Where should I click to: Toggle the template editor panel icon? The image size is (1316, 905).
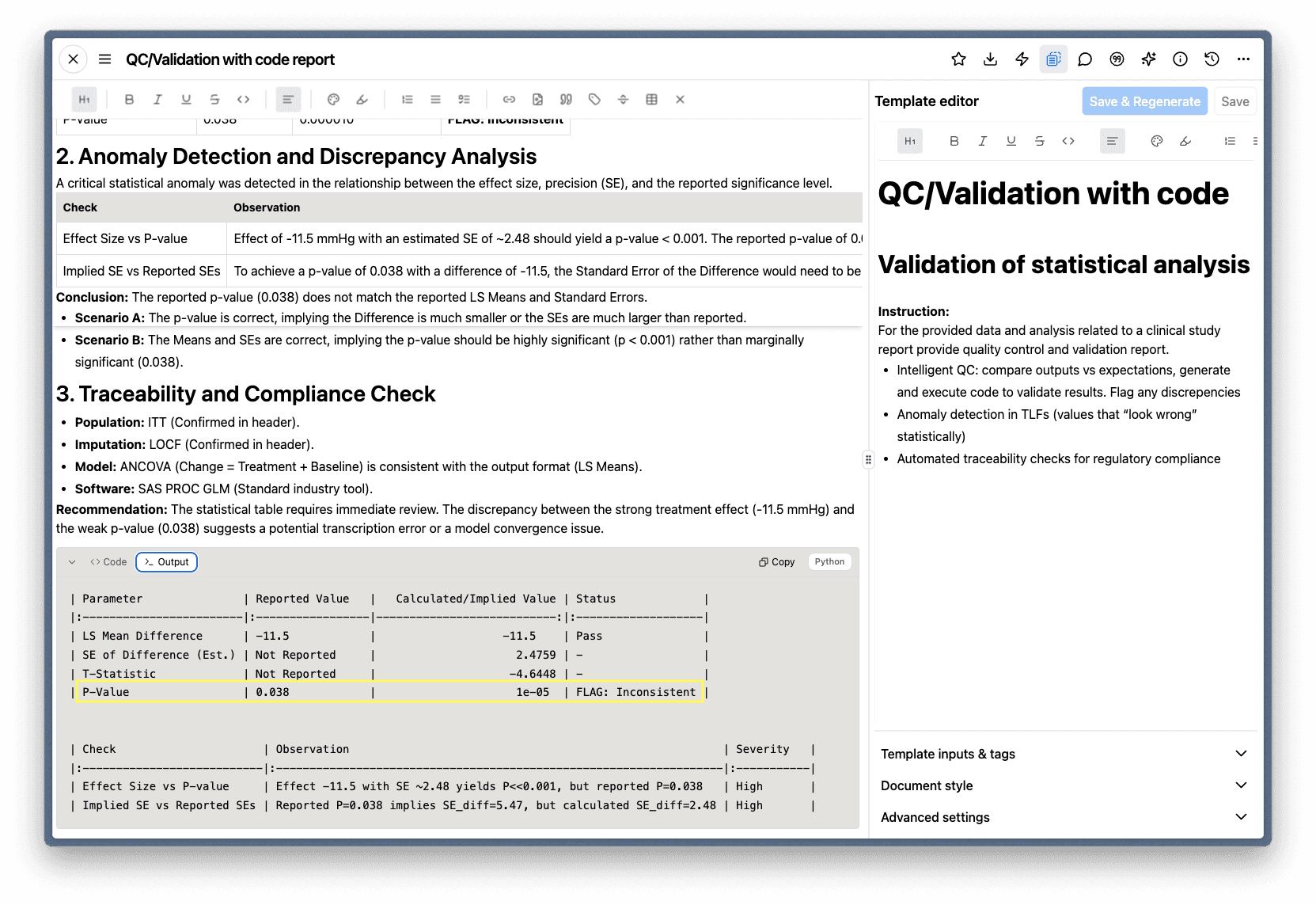[x=1053, y=59]
